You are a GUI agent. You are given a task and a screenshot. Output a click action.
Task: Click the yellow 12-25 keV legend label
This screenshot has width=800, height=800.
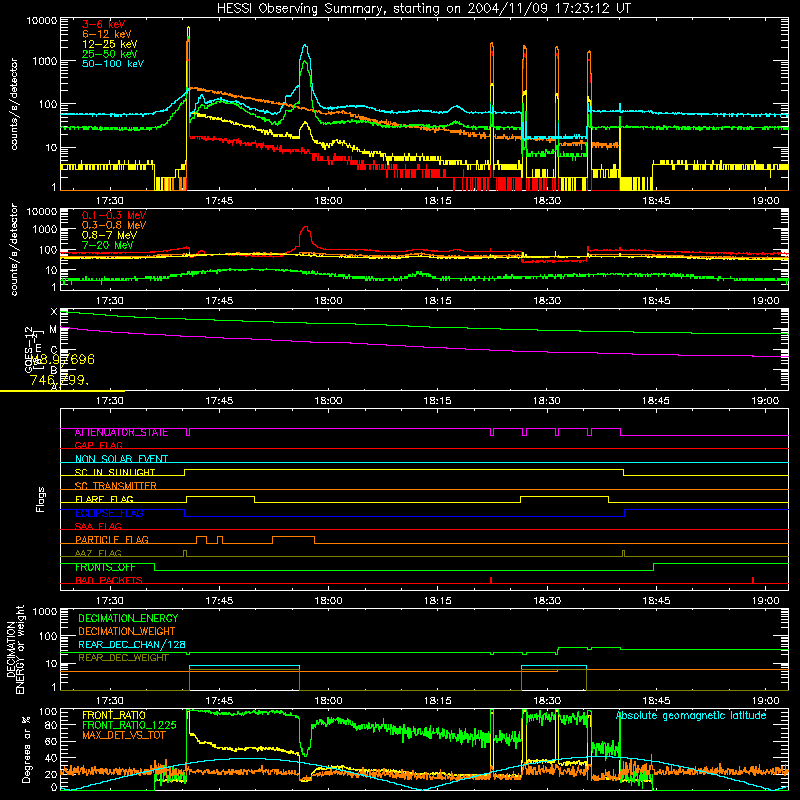[x=110, y=44]
